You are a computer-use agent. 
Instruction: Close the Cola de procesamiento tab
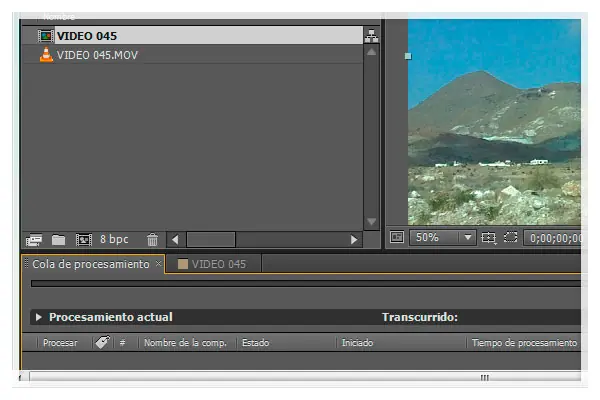pyautogui.click(x=158, y=263)
